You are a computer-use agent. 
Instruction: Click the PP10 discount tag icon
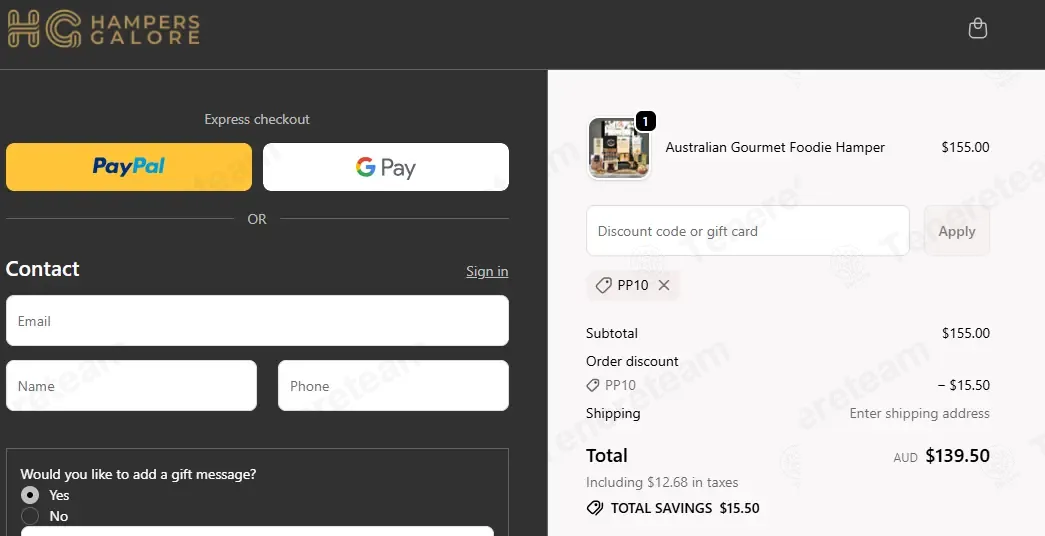pos(603,285)
